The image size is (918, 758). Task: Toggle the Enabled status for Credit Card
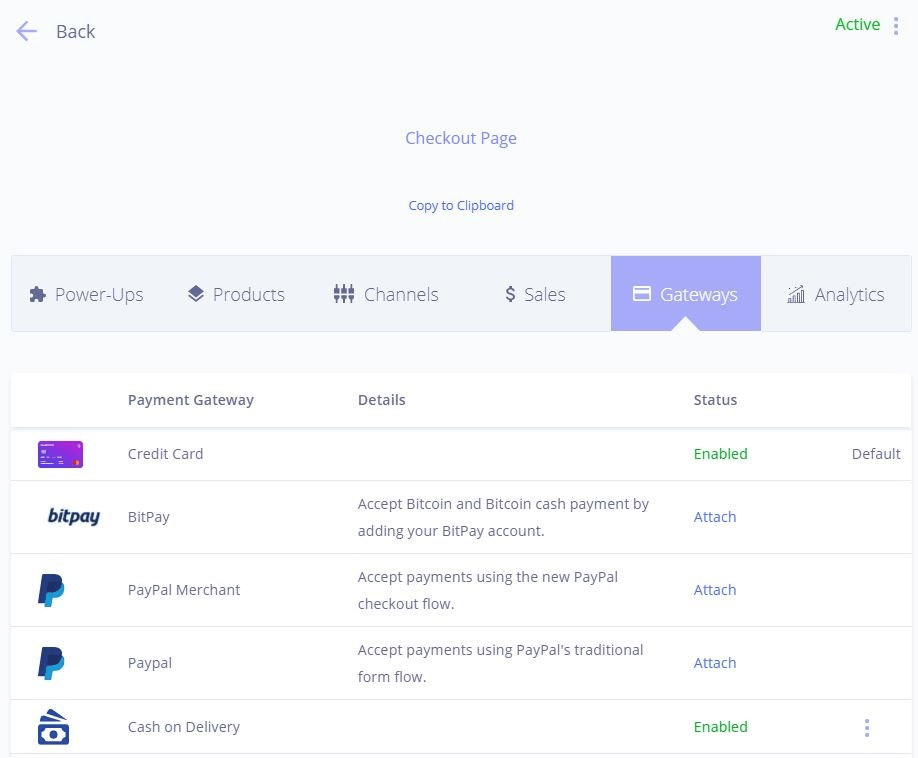[x=720, y=453]
